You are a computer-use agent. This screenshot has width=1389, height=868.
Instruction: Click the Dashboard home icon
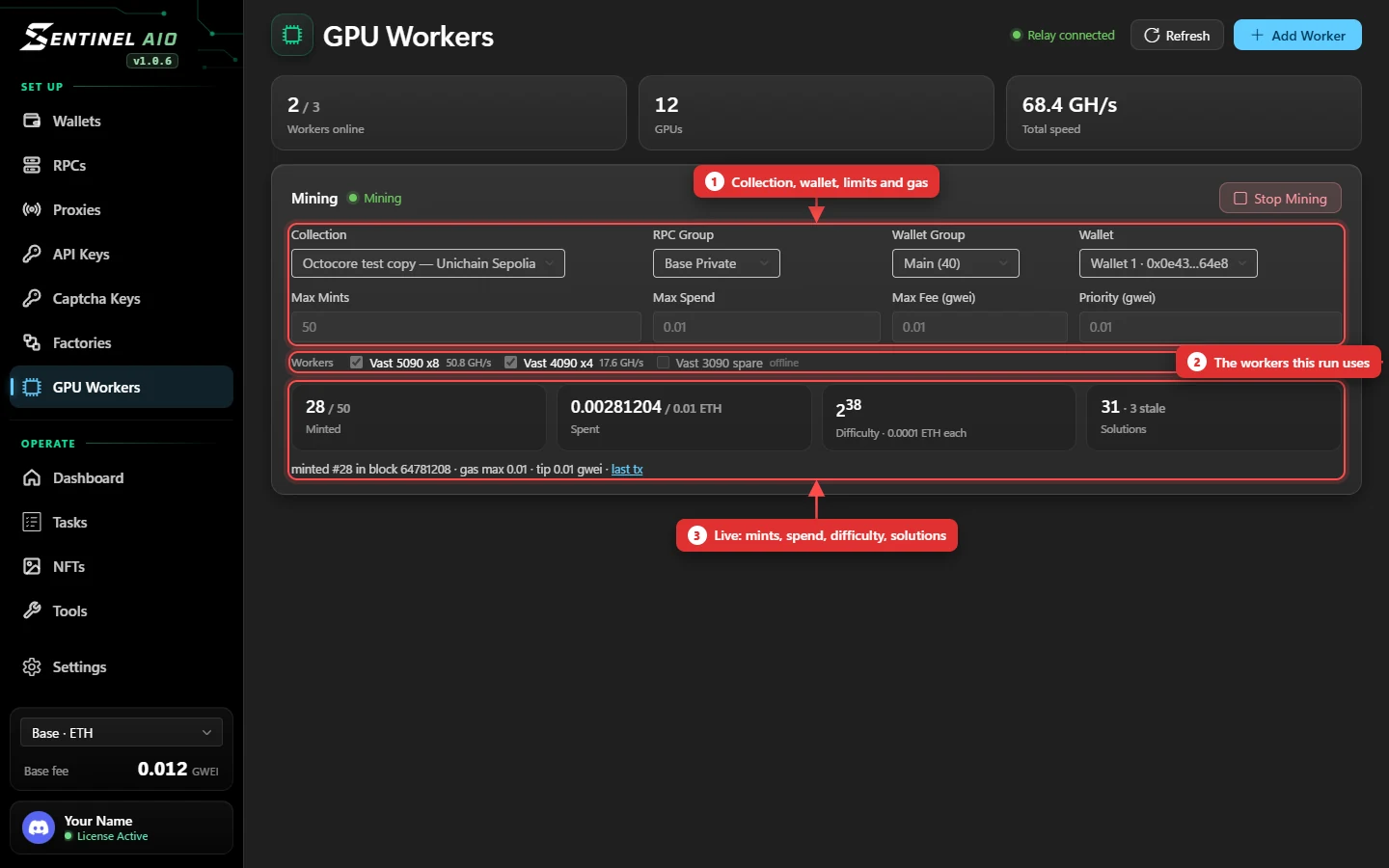pos(32,477)
